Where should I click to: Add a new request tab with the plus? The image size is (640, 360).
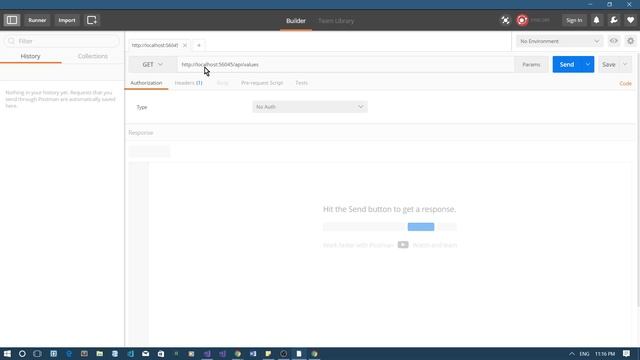click(x=199, y=45)
